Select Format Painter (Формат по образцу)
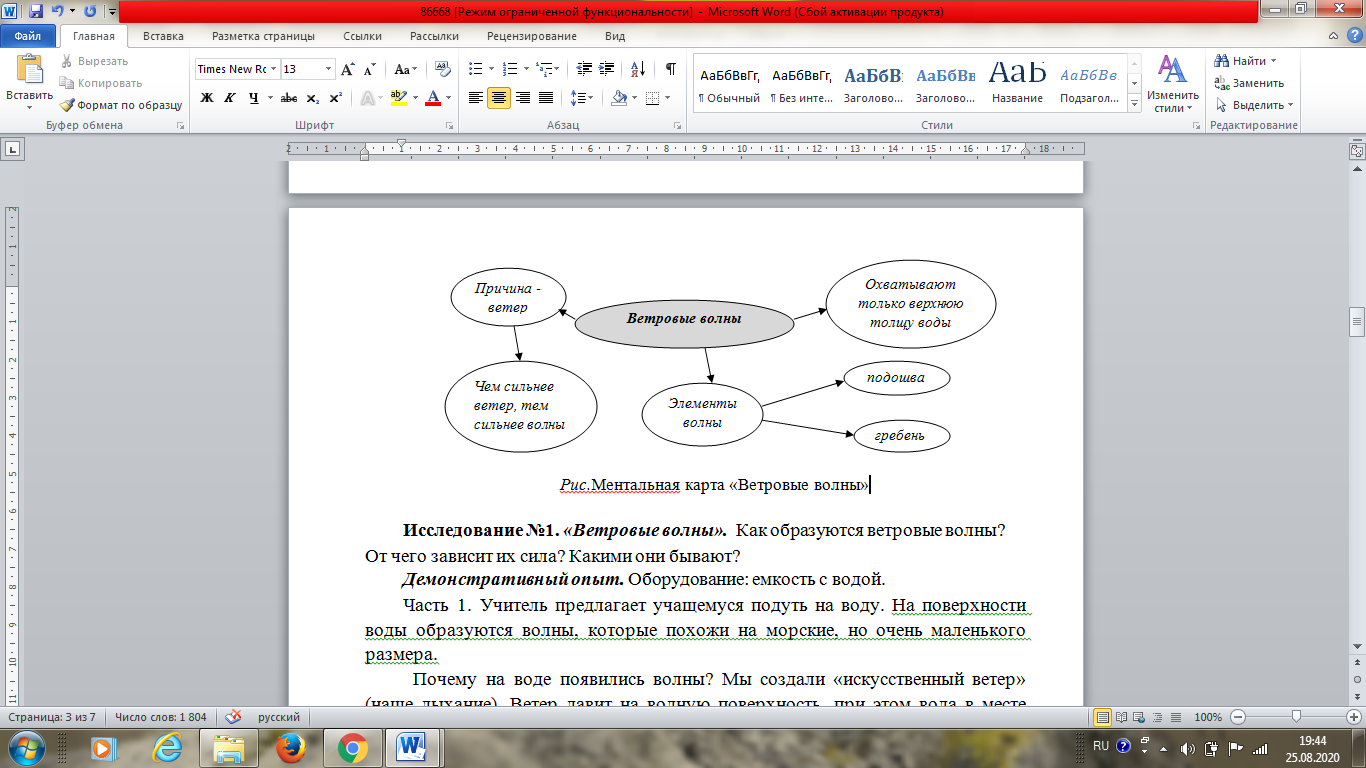Screen dimensions: 1366x768 120,105
